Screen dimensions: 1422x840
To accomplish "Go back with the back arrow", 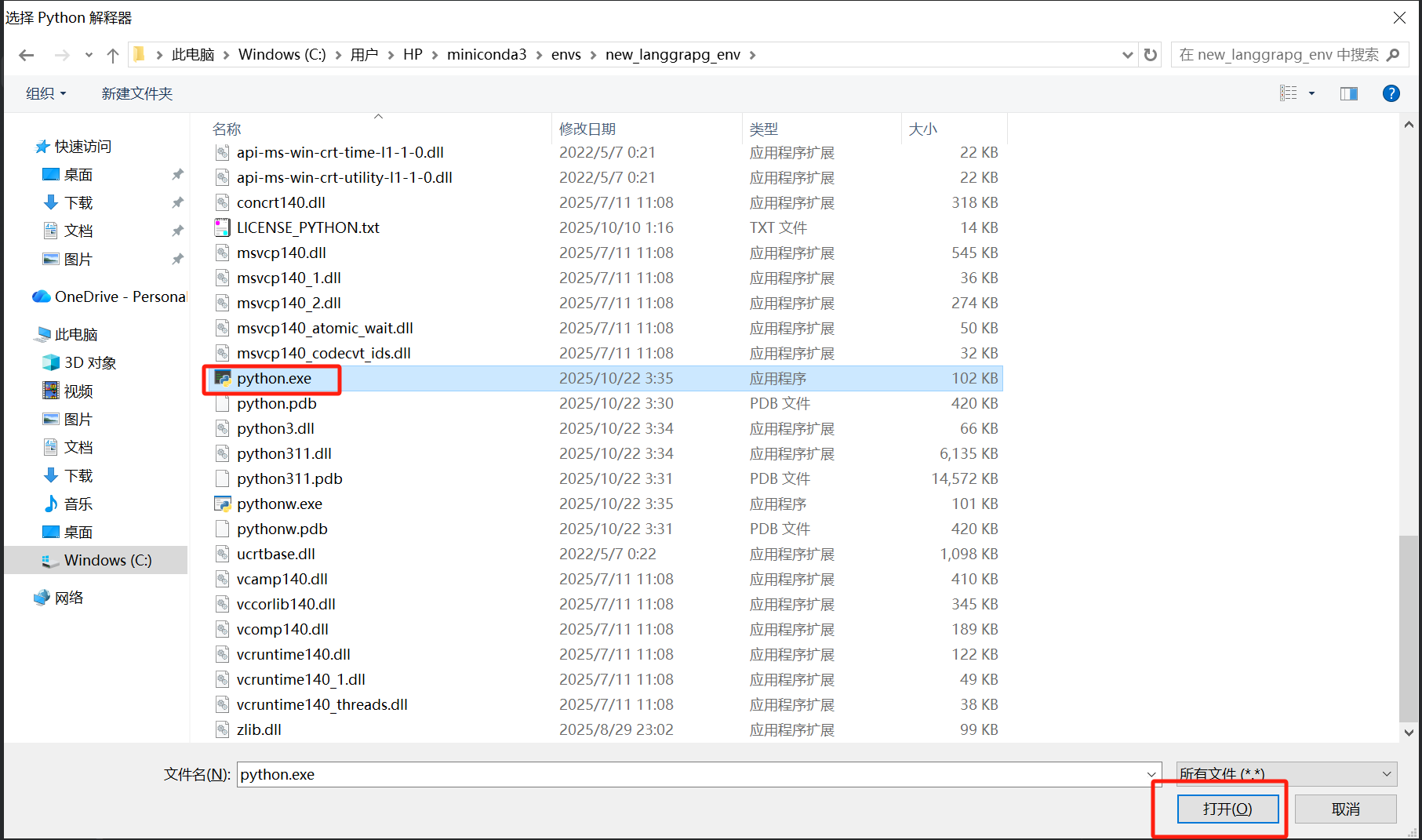I will tap(27, 55).
